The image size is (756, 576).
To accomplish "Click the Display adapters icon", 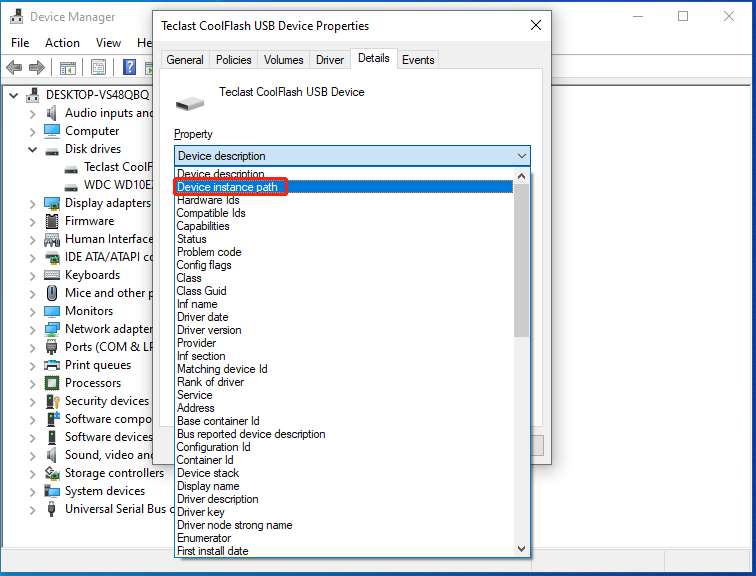I will pos(52,203).
